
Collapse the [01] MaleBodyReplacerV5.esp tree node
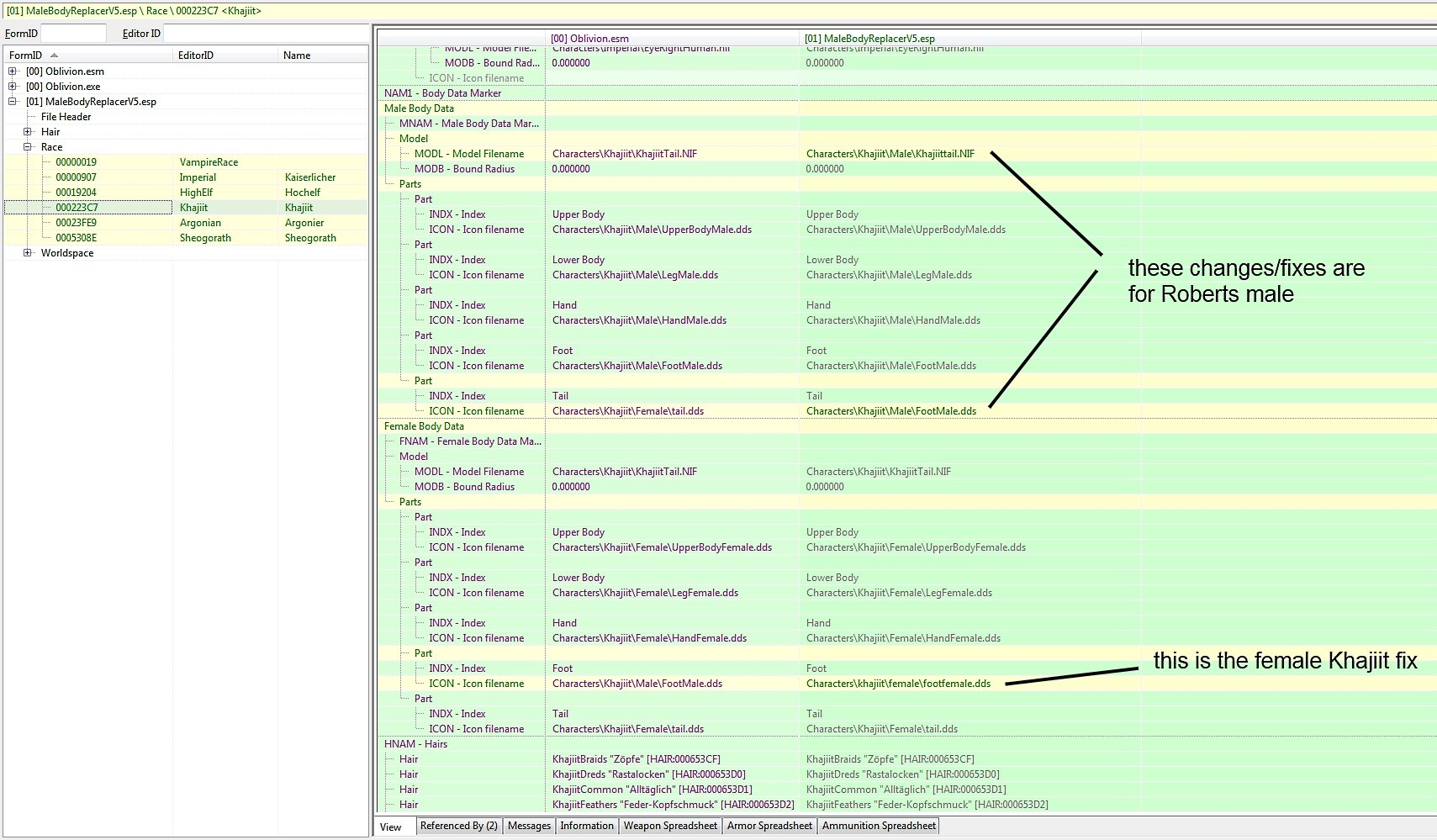coord(13,102)
